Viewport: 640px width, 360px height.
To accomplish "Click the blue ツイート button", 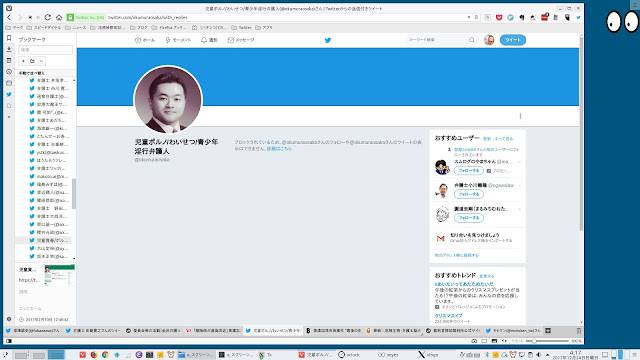I will coord(513,40).
